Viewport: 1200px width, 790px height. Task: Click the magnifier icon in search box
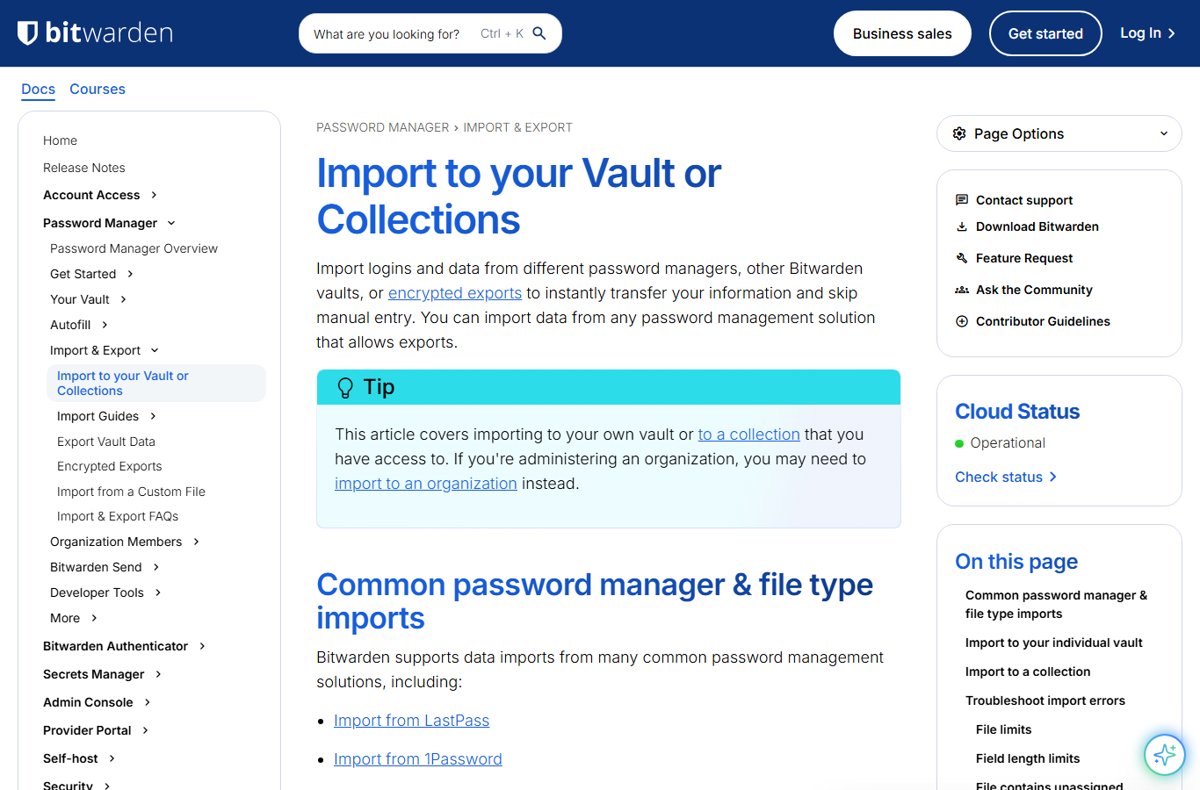[539, 33]
